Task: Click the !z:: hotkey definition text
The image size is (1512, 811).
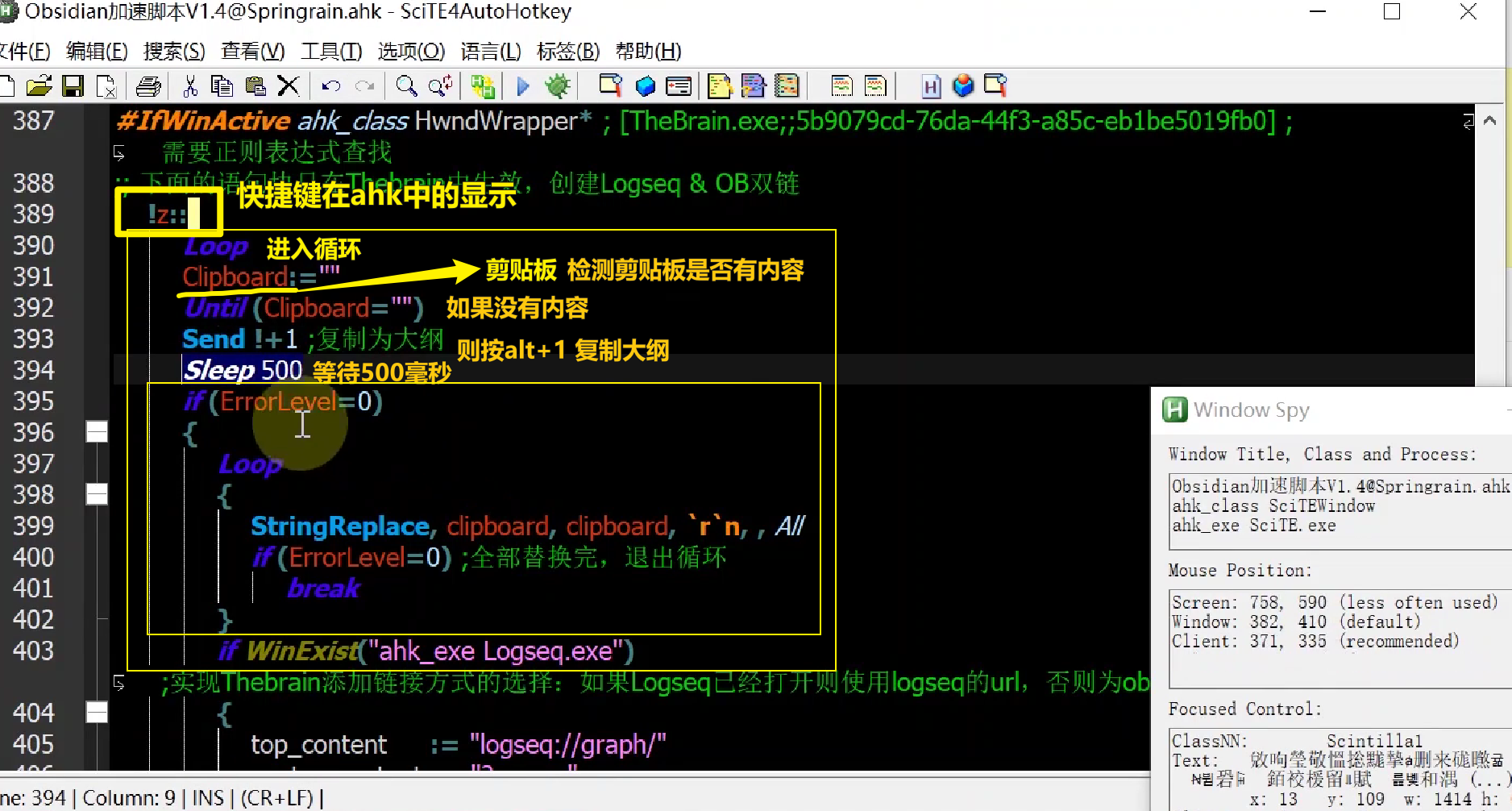Action: pyautogui.click(x=167, y=214)
